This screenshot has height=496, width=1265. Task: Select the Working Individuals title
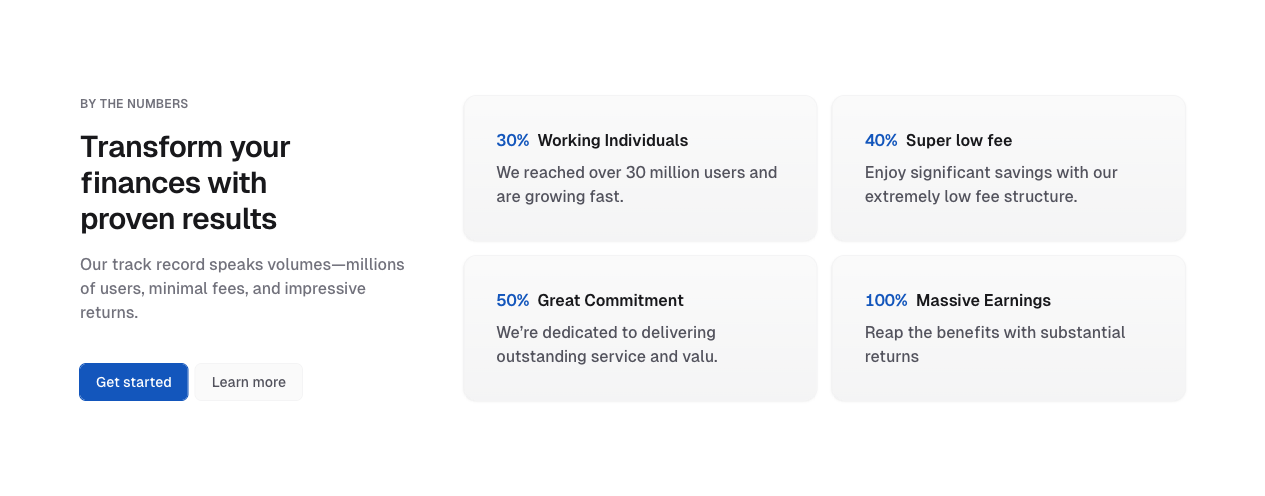click(613, 141)
